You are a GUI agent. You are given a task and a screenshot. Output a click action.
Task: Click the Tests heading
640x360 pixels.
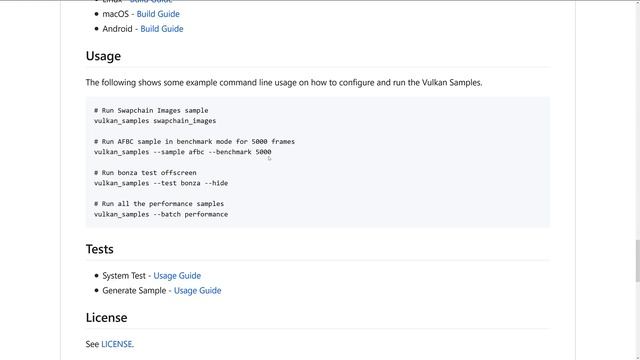click(x=100, y=249)
